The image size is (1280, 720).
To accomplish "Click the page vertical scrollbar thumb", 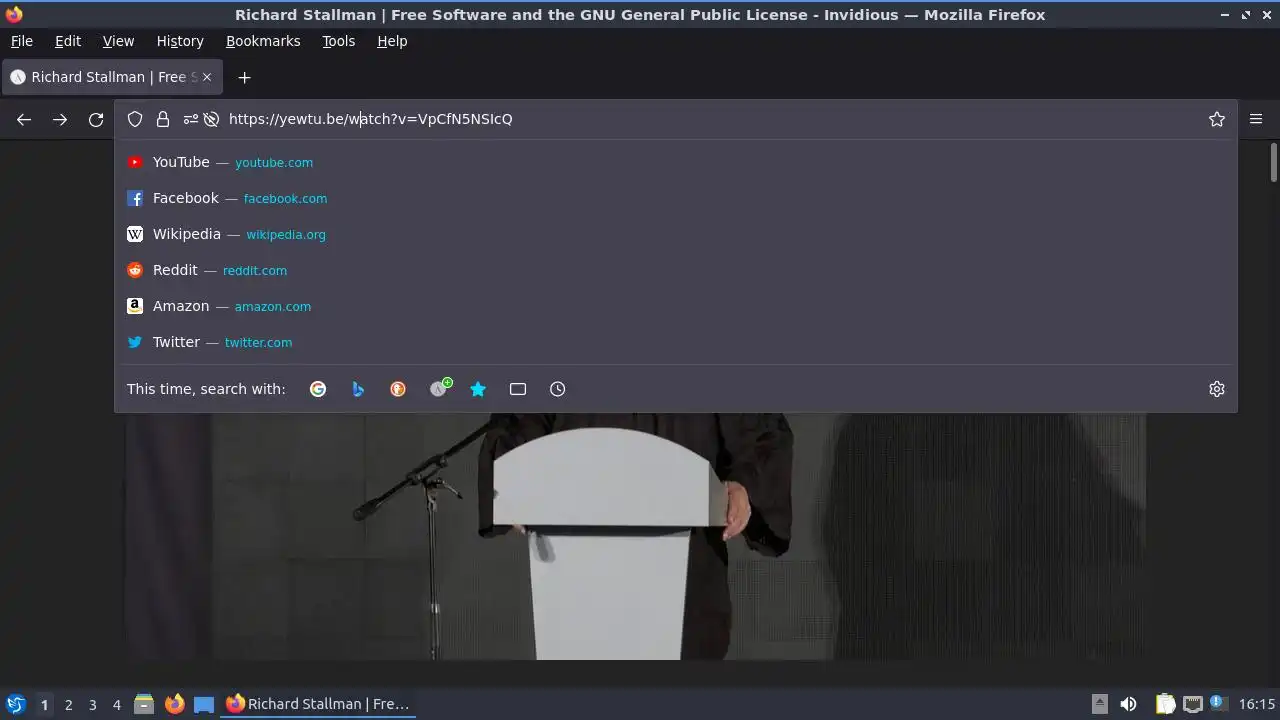I will point(1273,162).
